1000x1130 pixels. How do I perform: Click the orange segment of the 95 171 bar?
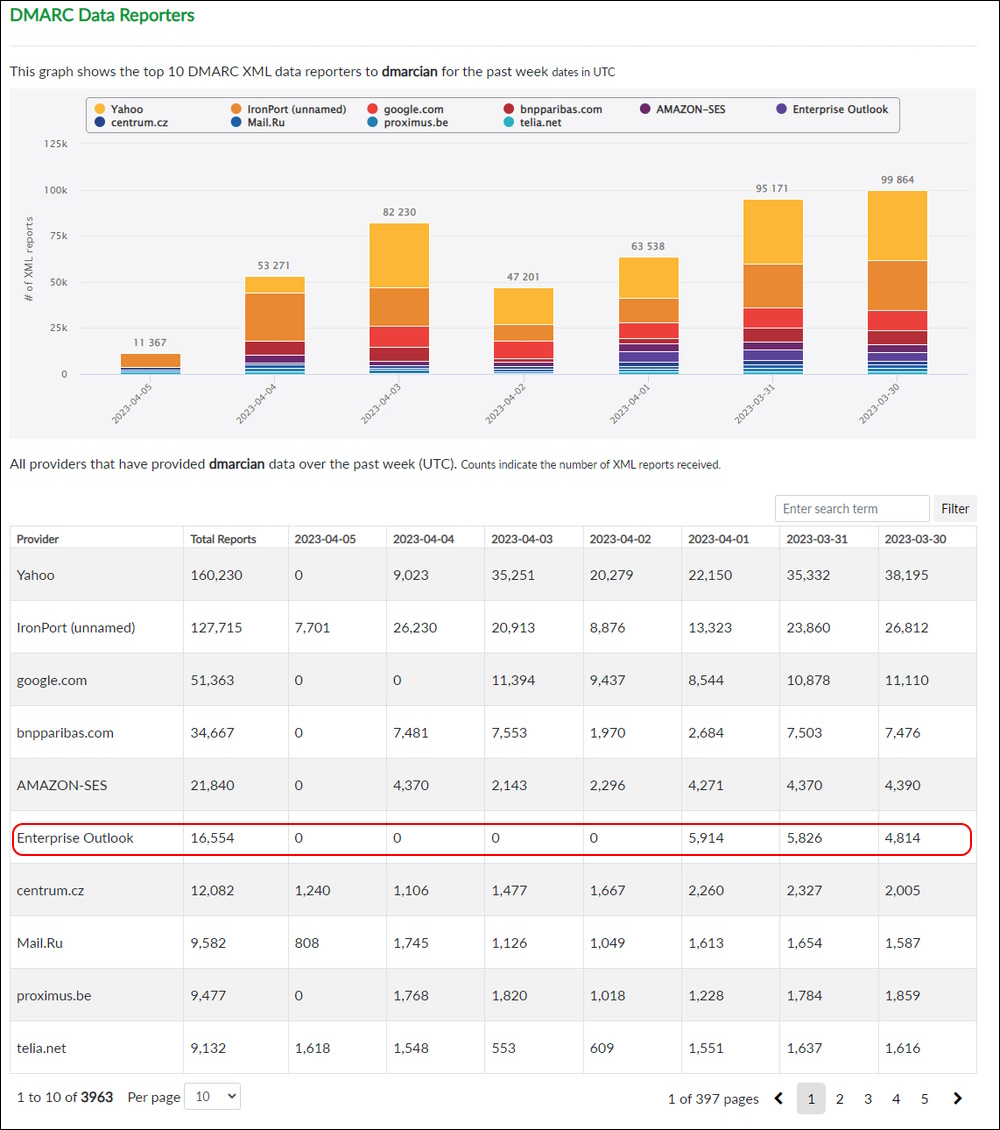point(773,286)
